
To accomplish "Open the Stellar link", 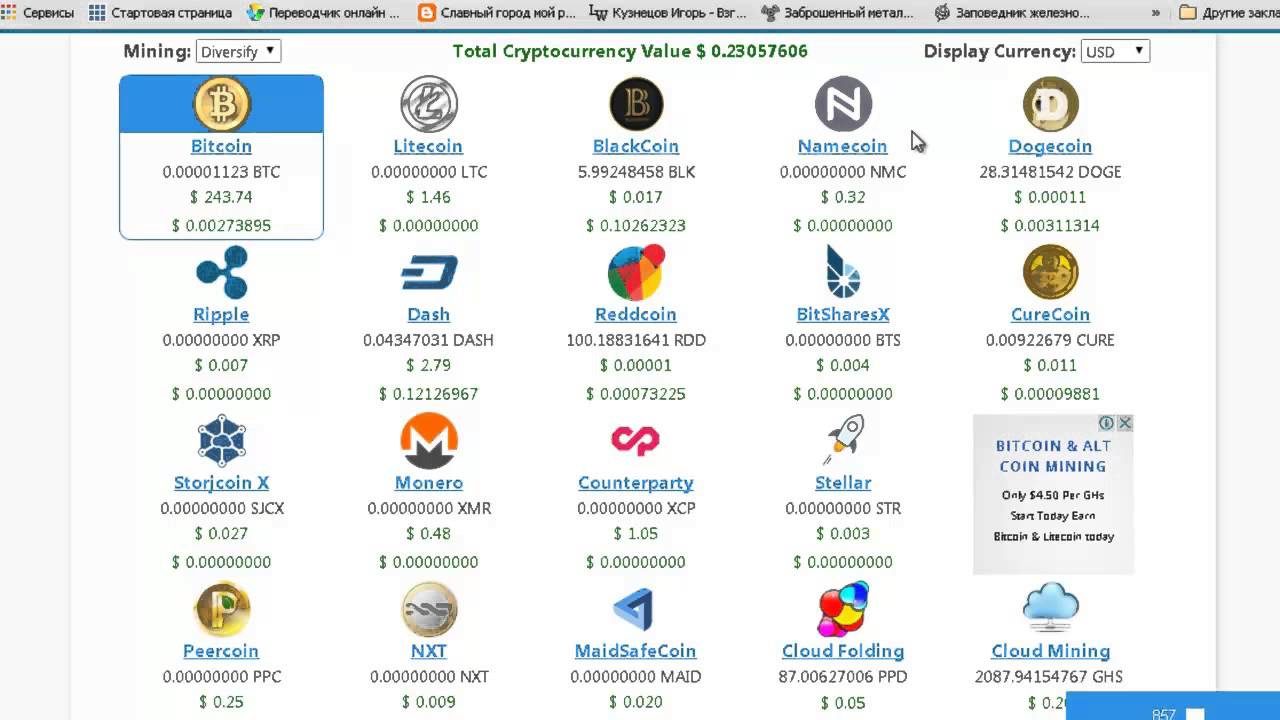I will click(843, 482).
